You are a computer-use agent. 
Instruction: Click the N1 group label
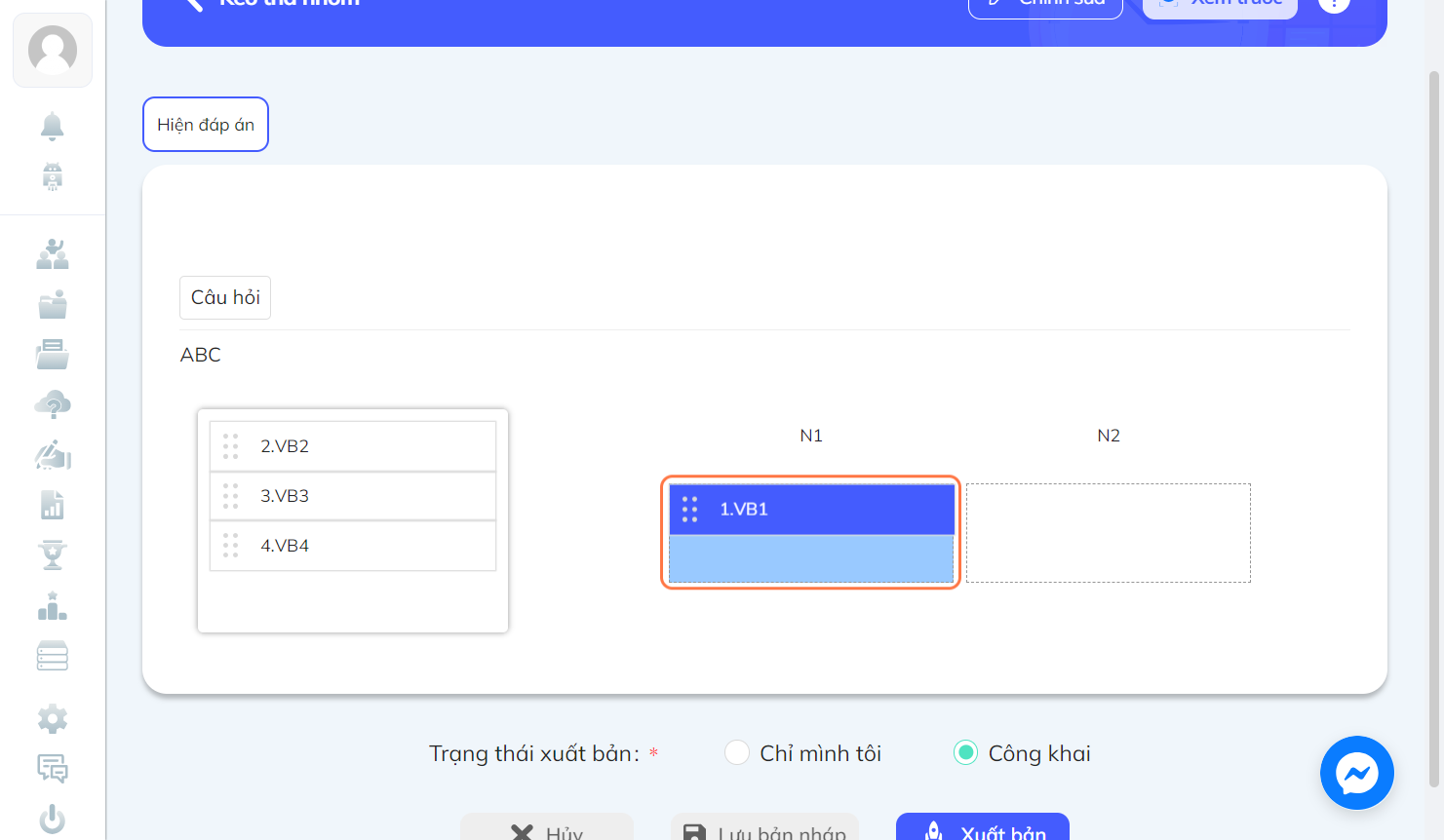click(811, 436)
